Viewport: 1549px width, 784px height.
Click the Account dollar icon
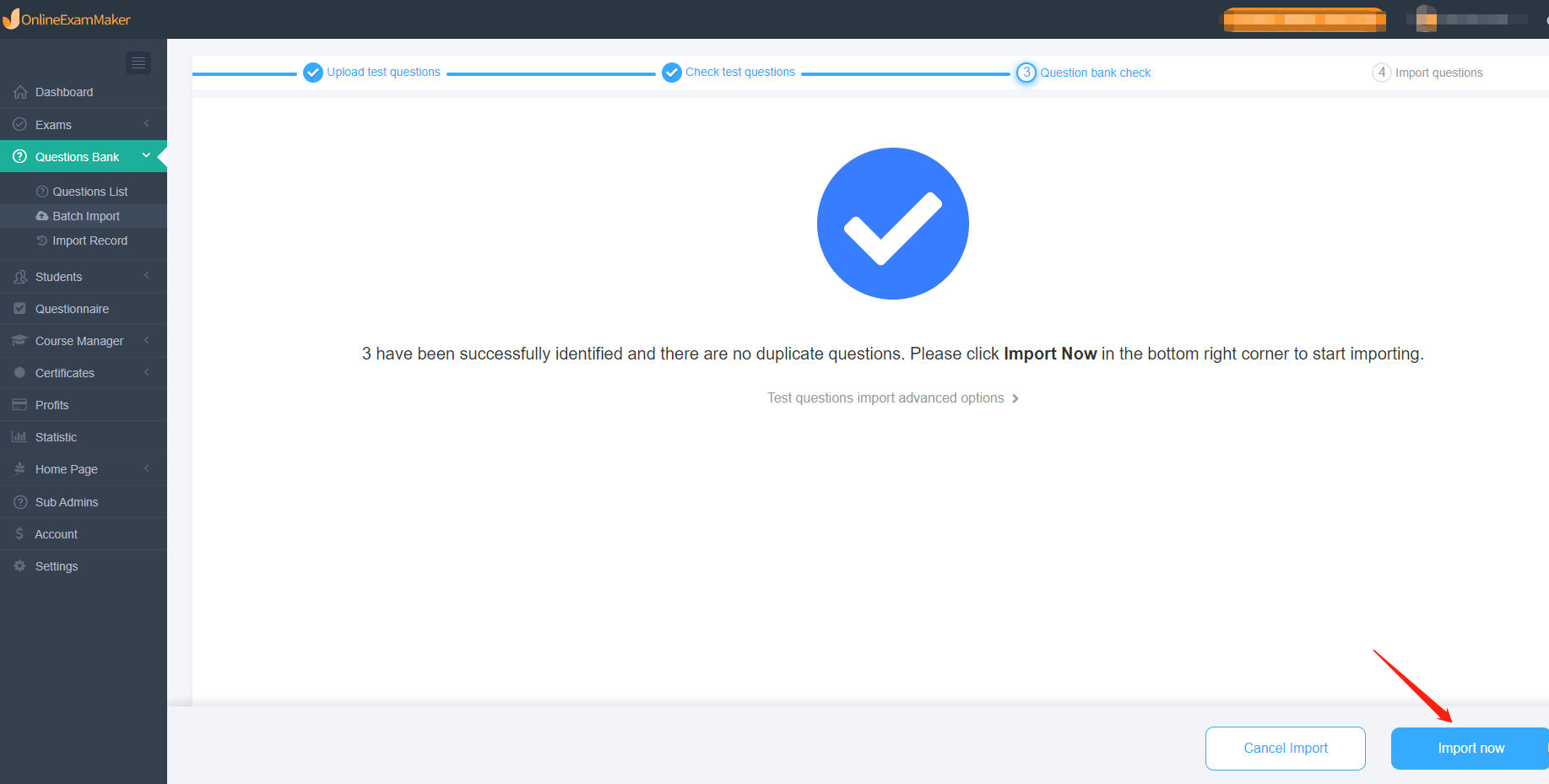pyautogui.click(x=20, y=534)
